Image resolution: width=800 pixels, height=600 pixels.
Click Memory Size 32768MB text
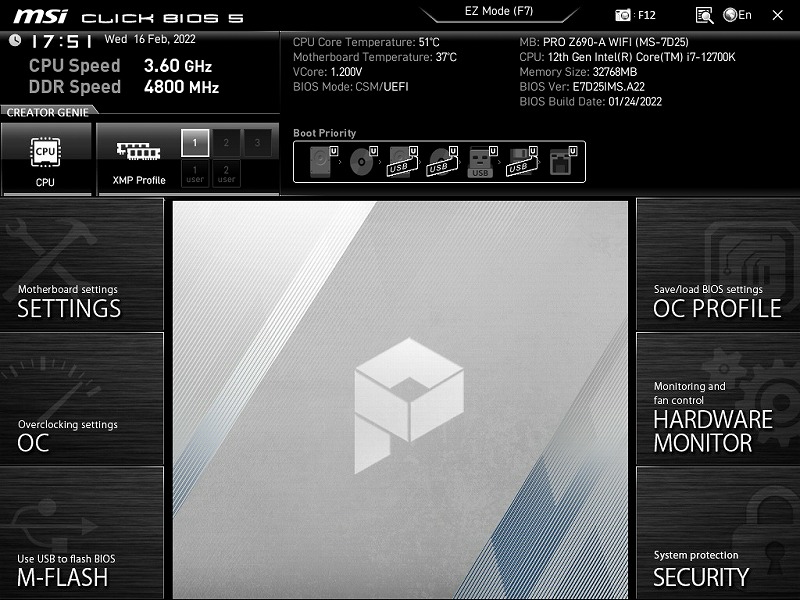click(578, 72)
